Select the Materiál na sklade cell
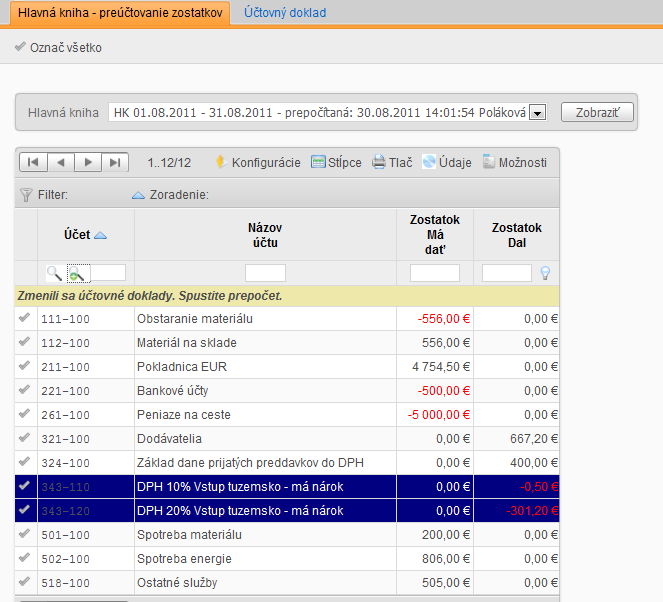The image size is (663, 602). click(x=265, y=343)
